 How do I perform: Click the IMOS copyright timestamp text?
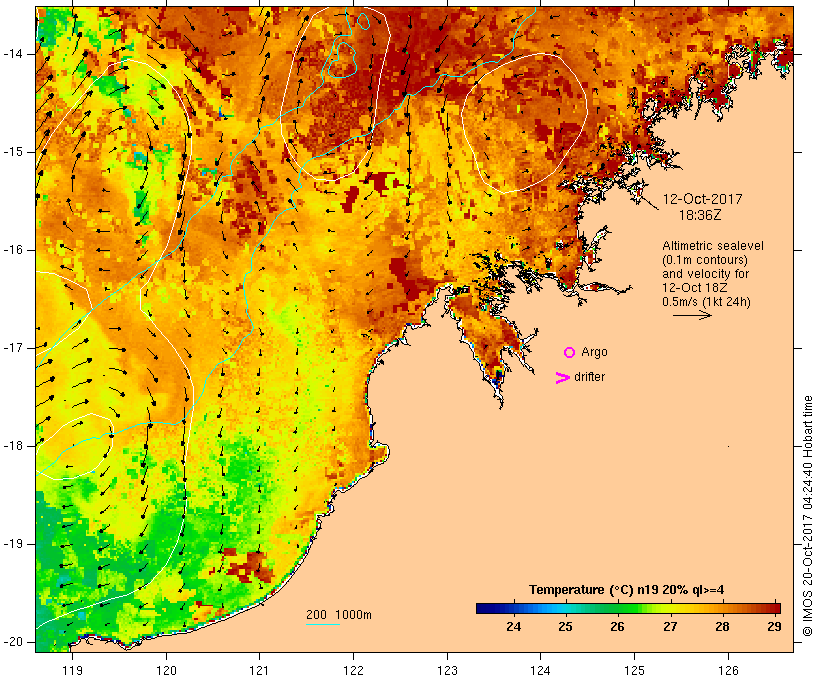point(808,516)
